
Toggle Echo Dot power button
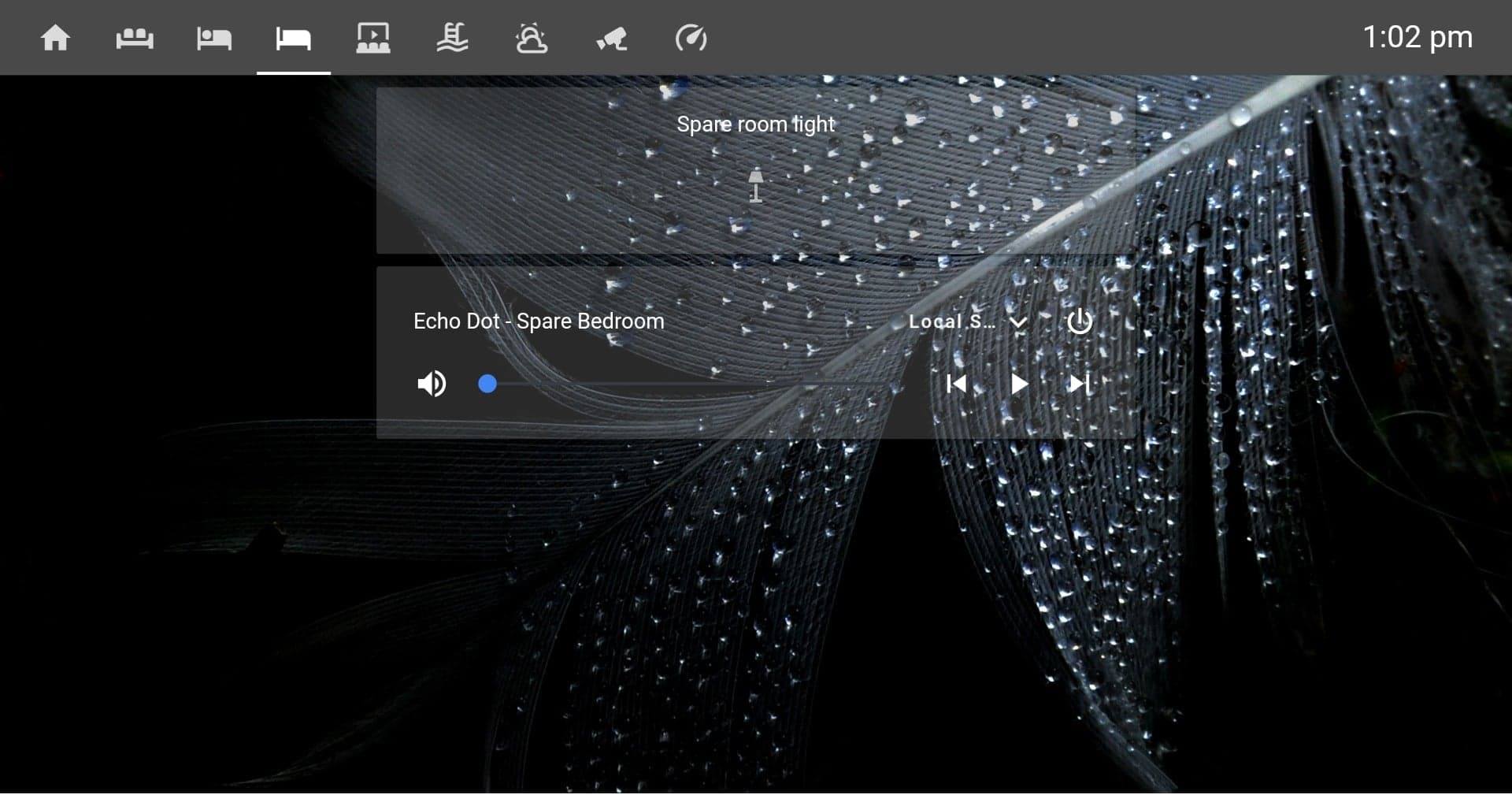1080,321
